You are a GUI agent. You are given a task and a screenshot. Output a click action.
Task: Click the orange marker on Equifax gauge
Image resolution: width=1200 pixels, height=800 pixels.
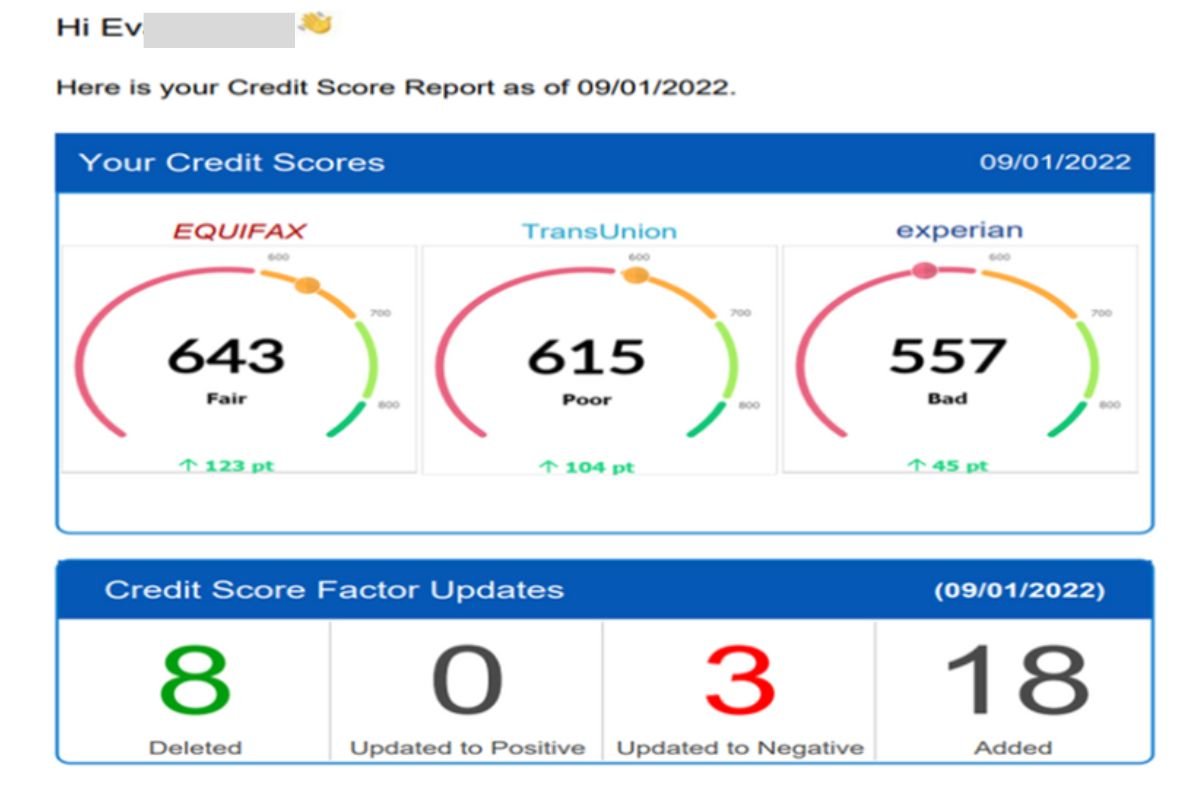(308, 285)
